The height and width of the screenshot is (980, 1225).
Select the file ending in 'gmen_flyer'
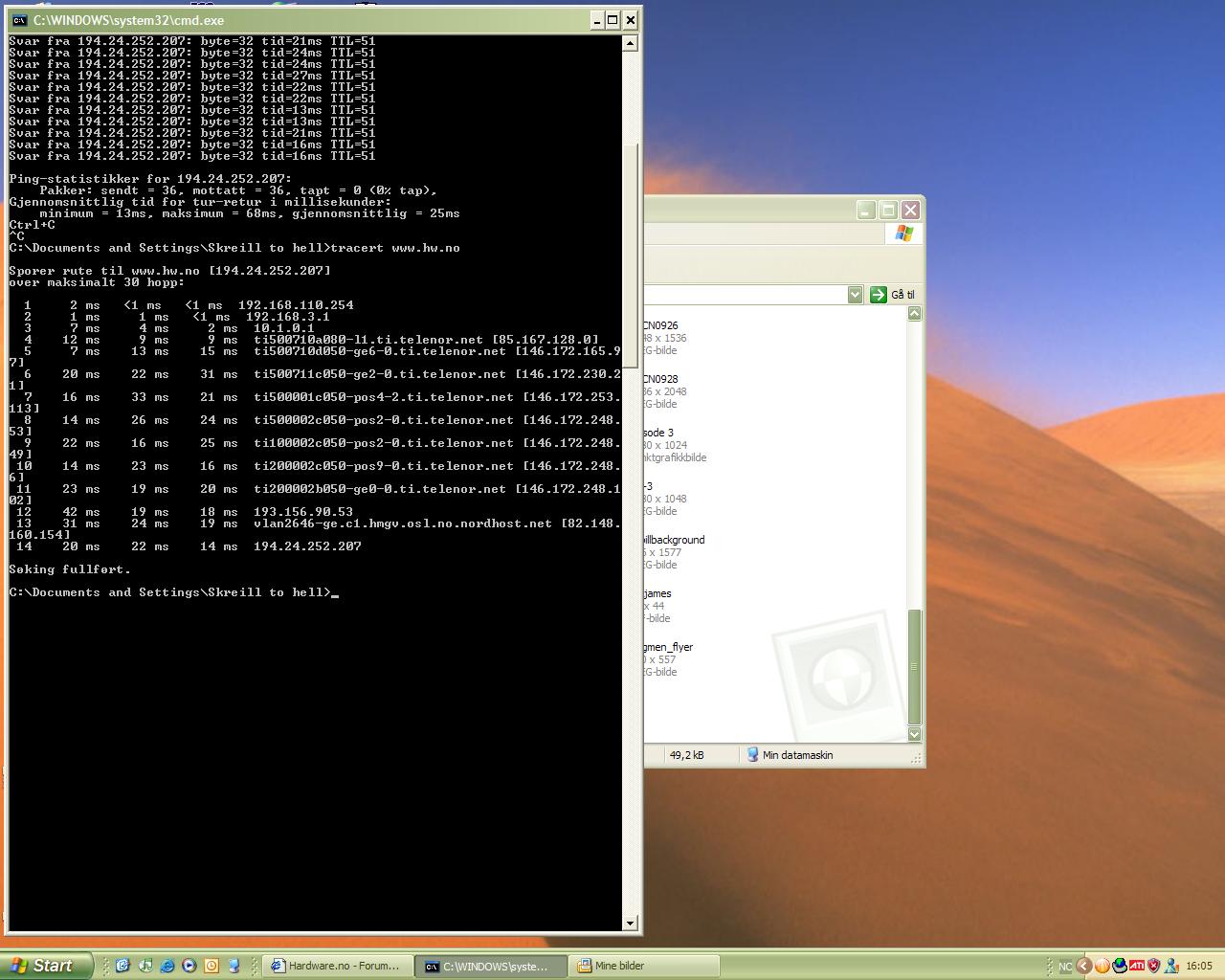669,659
